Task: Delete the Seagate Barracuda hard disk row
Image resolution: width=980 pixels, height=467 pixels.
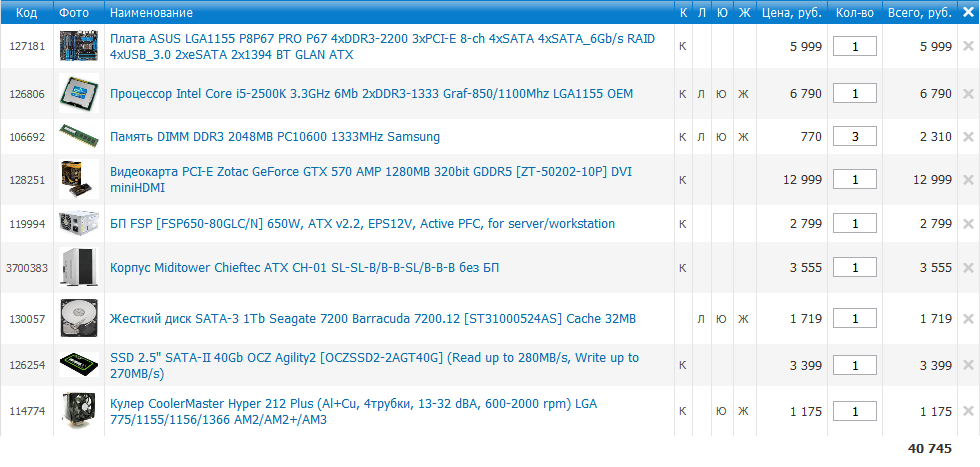Action: (x=968, y=319)
